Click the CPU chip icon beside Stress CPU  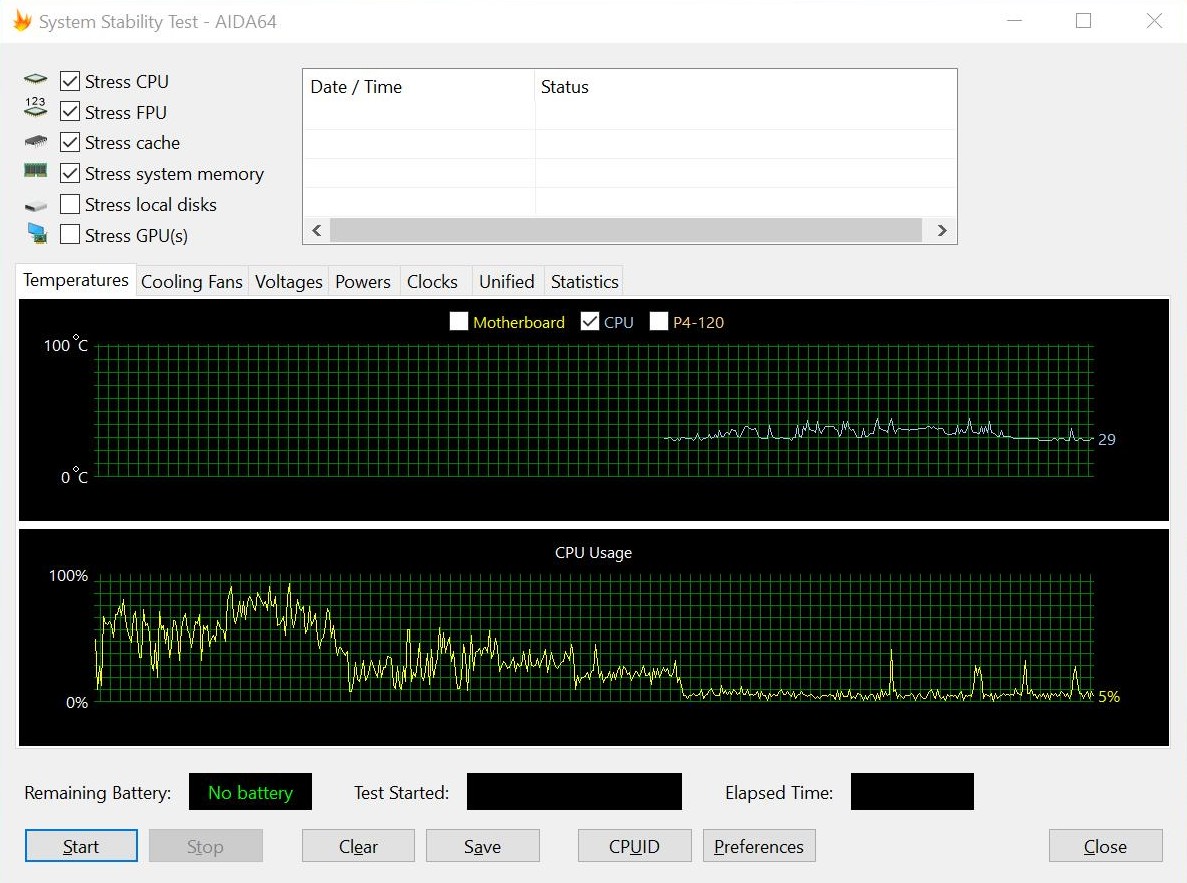coord(35,79)
